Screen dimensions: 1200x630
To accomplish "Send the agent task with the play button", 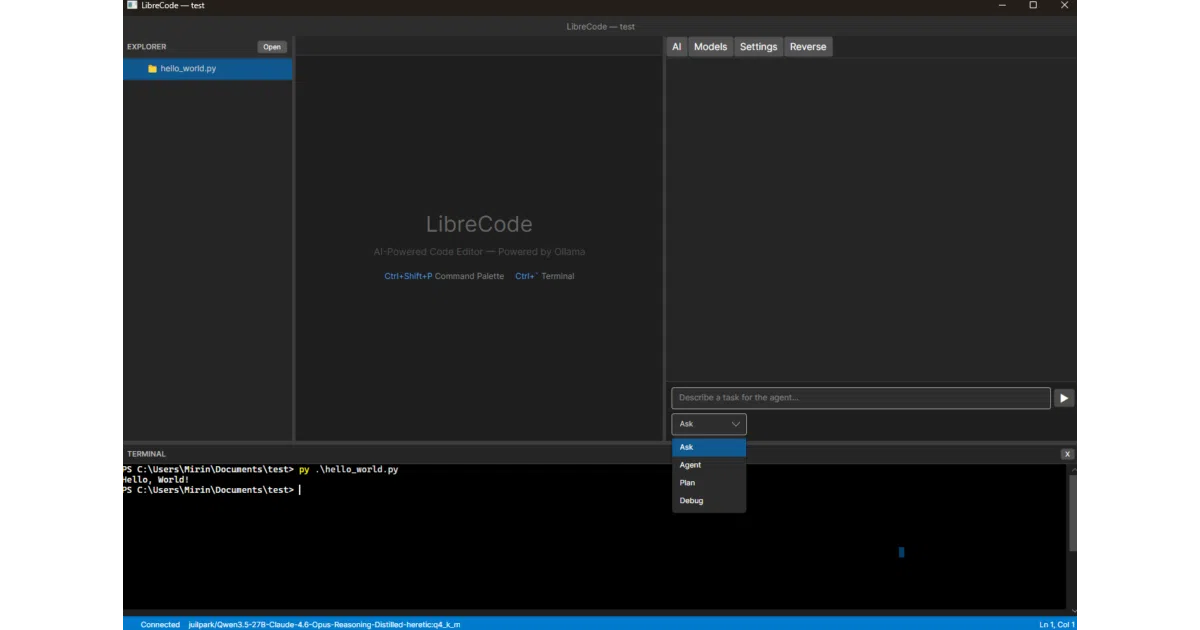I will pos(1064,398).
